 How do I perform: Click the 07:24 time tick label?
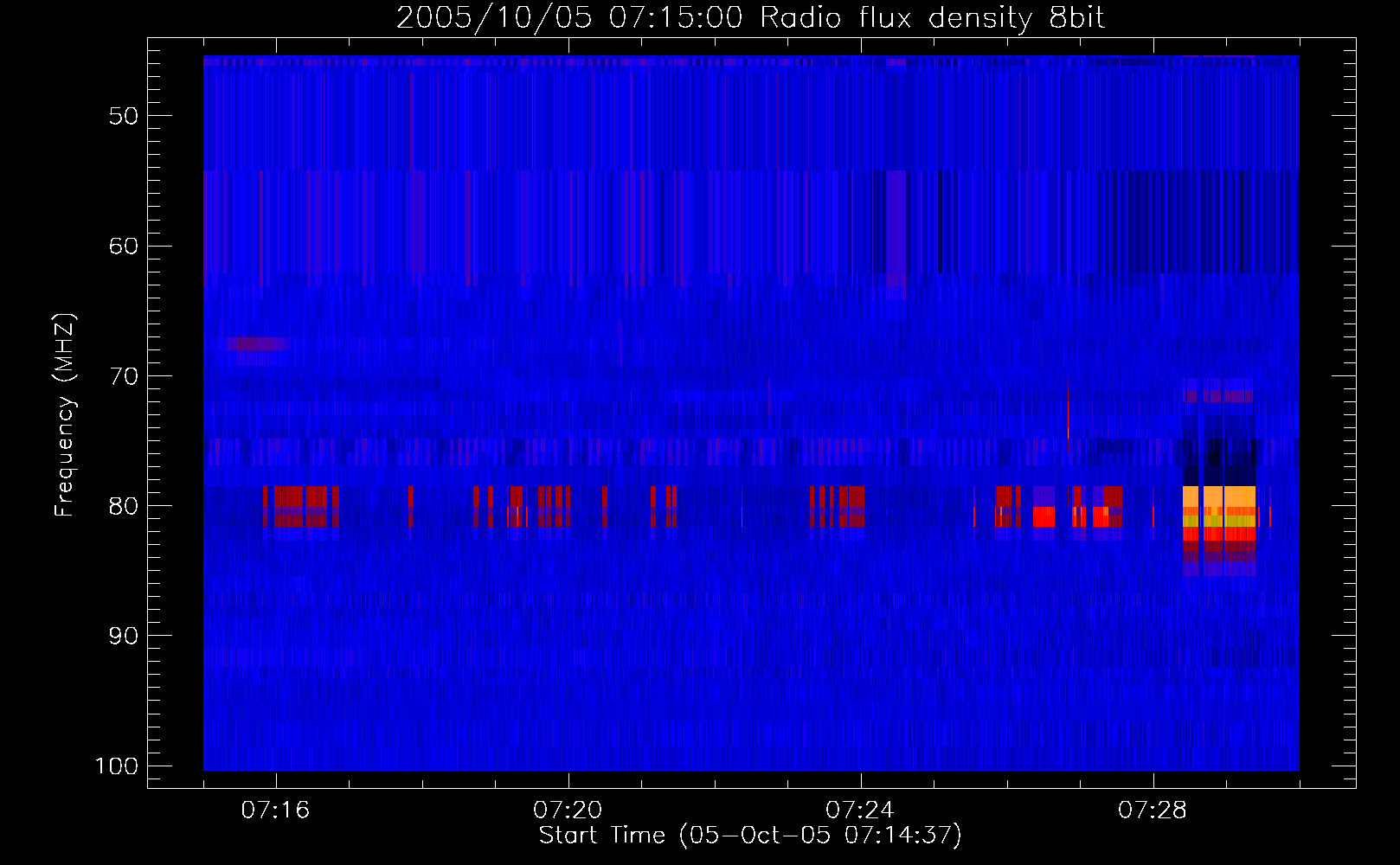tap(860, 811)
